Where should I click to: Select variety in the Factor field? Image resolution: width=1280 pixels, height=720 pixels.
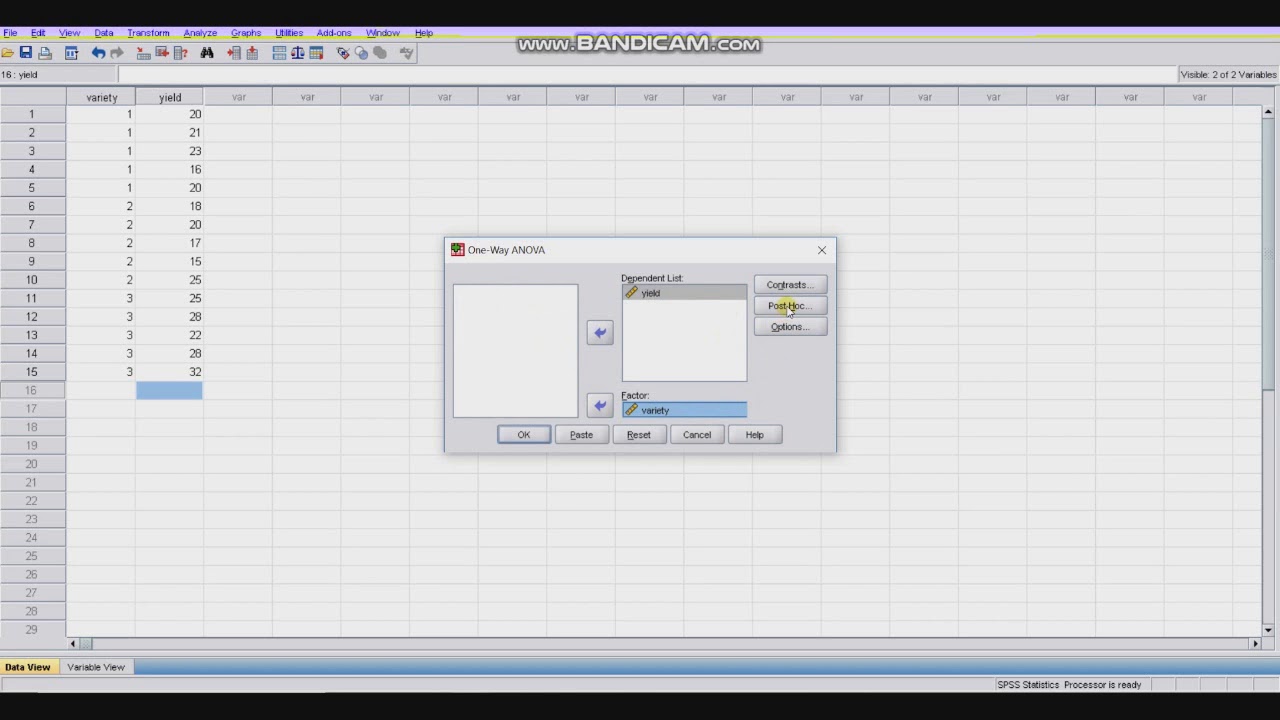(x=684, y=410)
